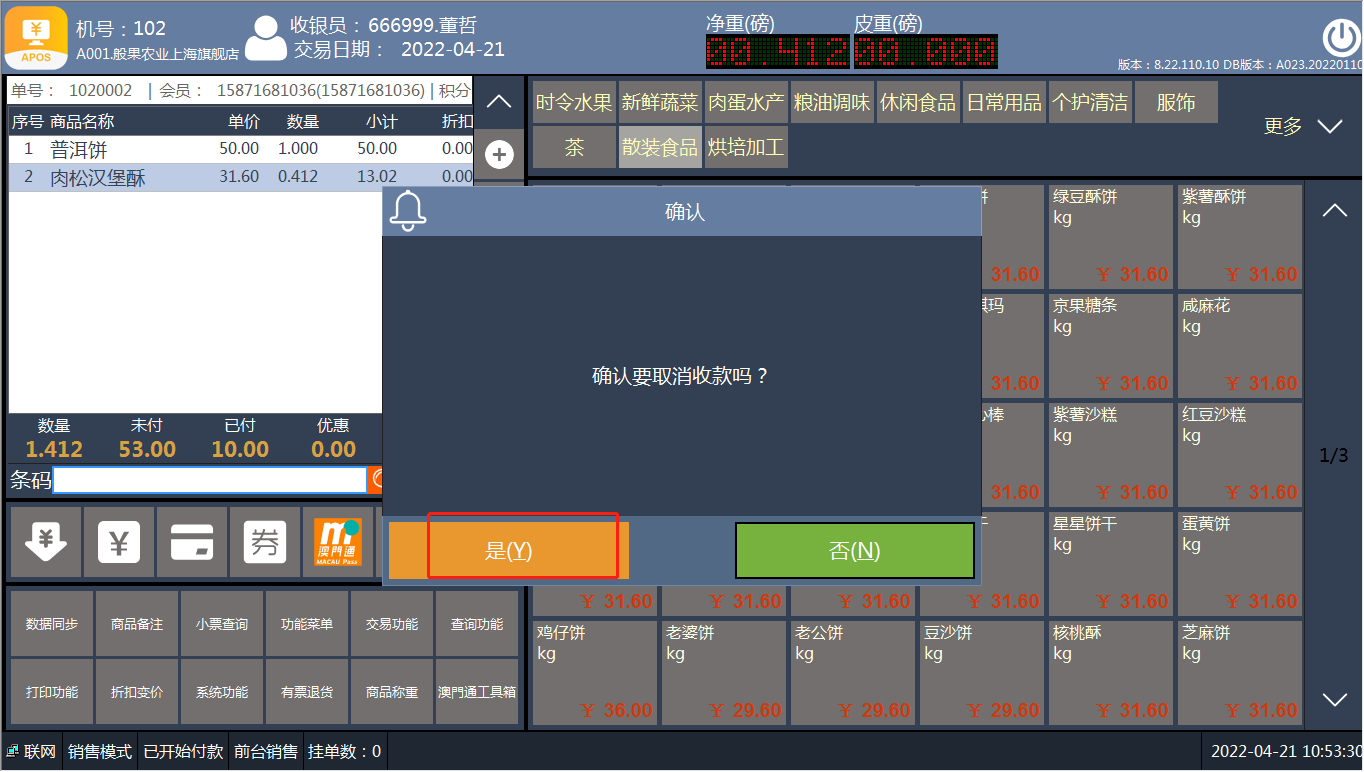
Task: Click the round plus icon beside the order list
Action: (499, 155)
